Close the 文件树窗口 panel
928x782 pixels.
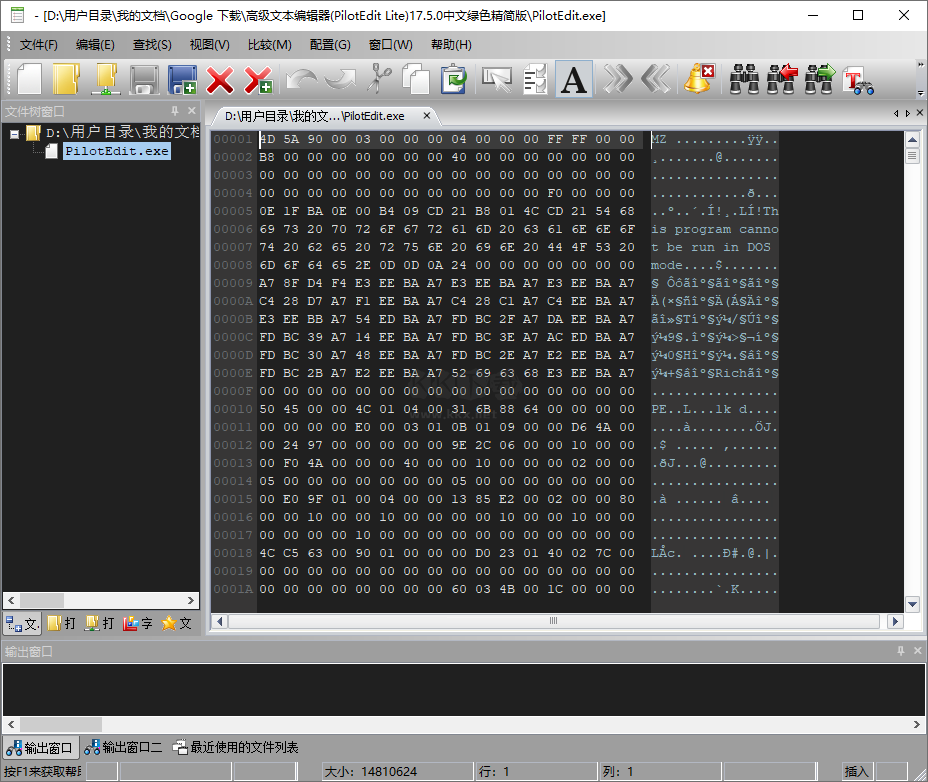point(192,111)
